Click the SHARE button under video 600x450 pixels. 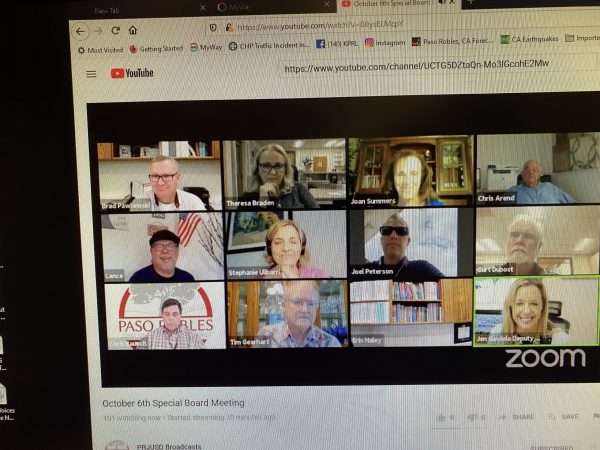pyautogui.click(x=522, y=417)
